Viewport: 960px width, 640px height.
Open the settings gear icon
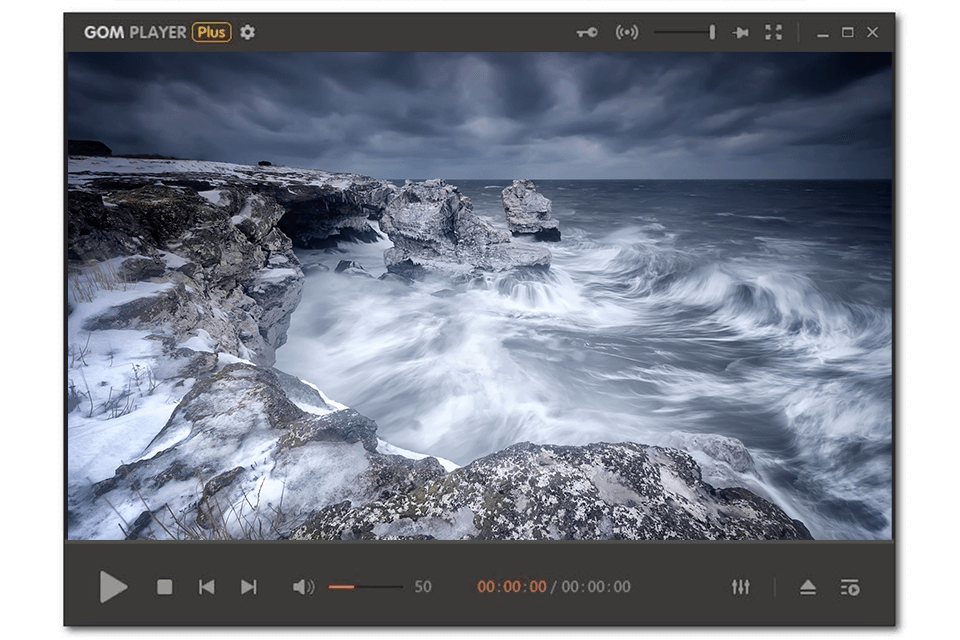coord(247,32)
